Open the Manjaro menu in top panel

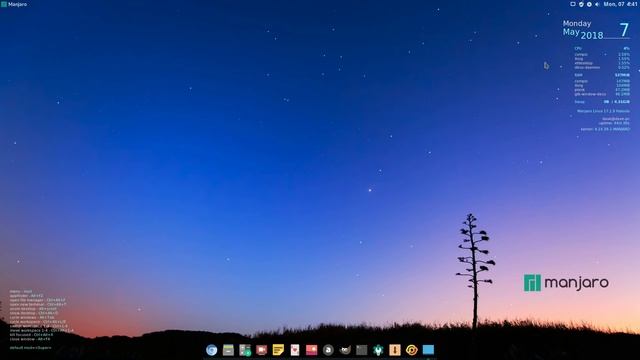14,4
